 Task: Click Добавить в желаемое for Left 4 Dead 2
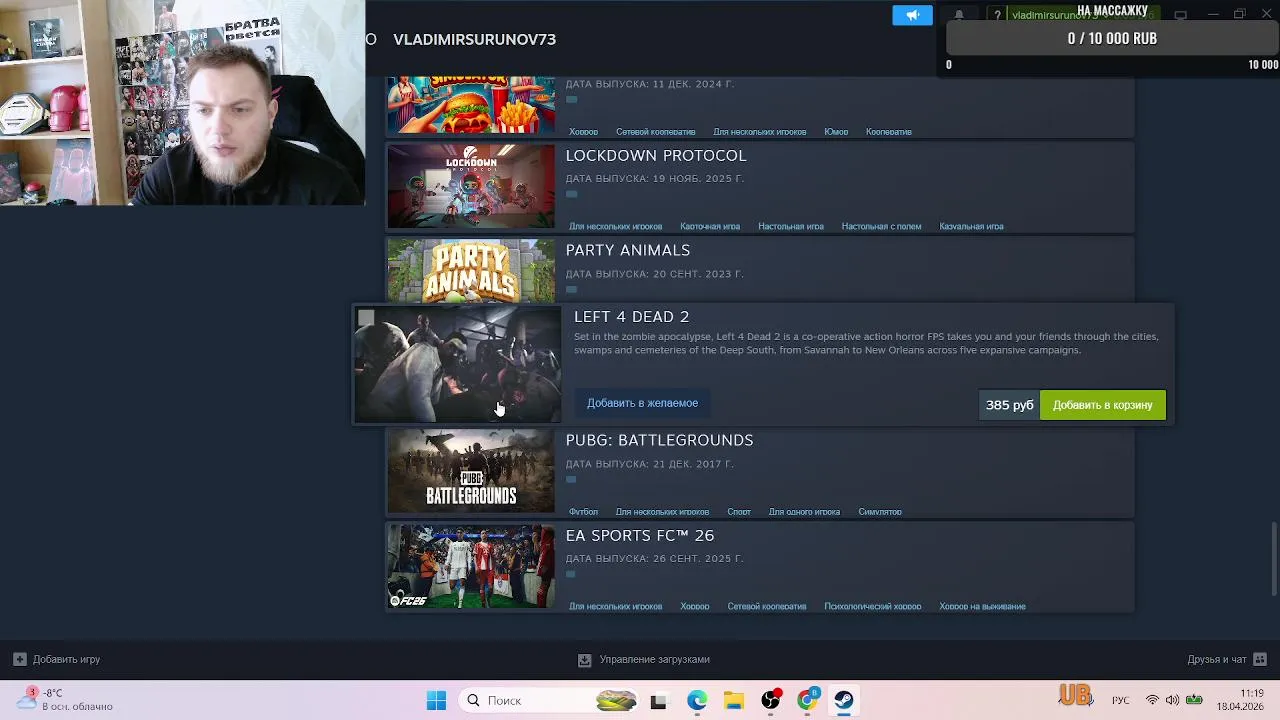coord(642,403)
